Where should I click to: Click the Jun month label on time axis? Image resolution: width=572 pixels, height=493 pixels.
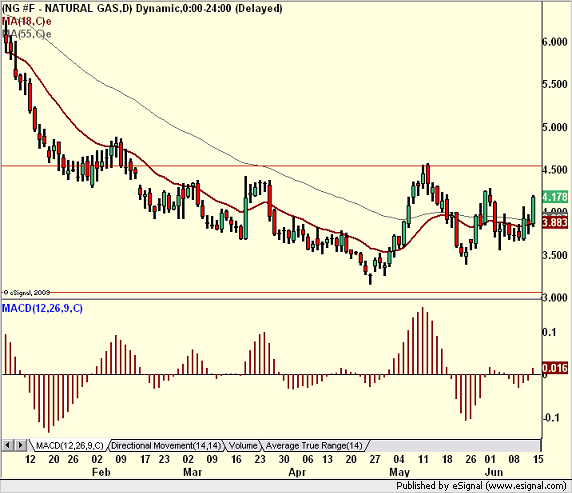pyautogui.click(x=494, y=472)
